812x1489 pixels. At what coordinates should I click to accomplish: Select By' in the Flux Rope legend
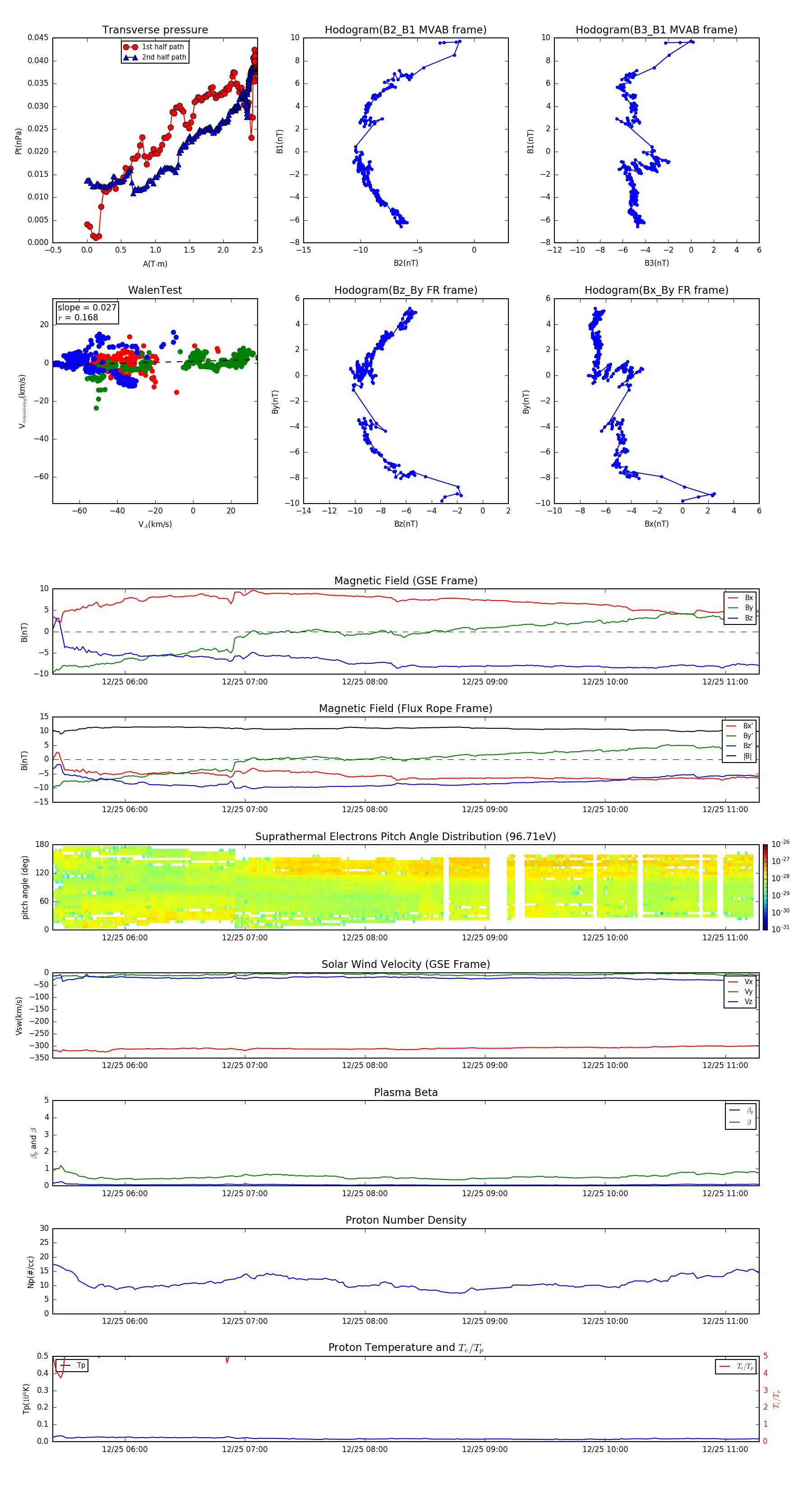740,736
